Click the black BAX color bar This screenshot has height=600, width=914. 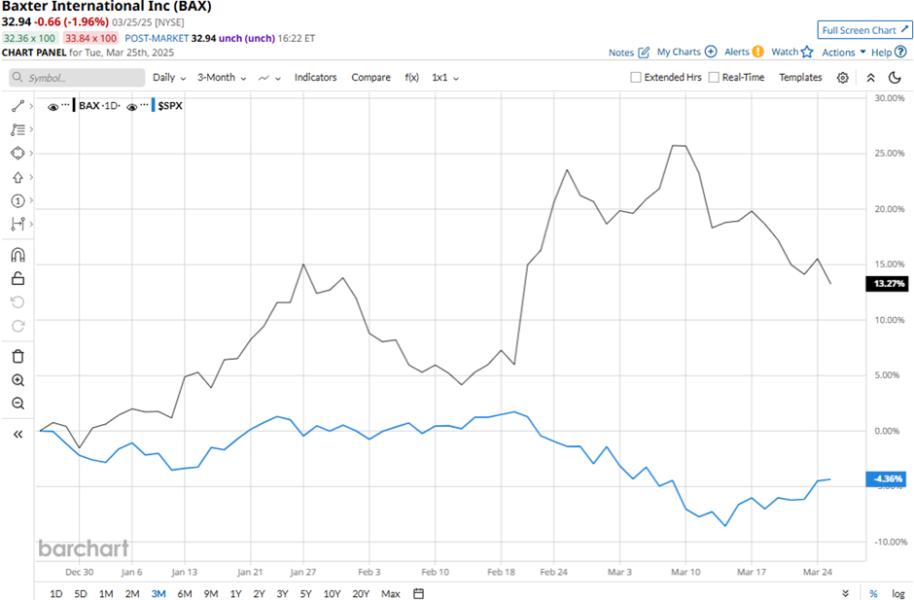(74, 106)
